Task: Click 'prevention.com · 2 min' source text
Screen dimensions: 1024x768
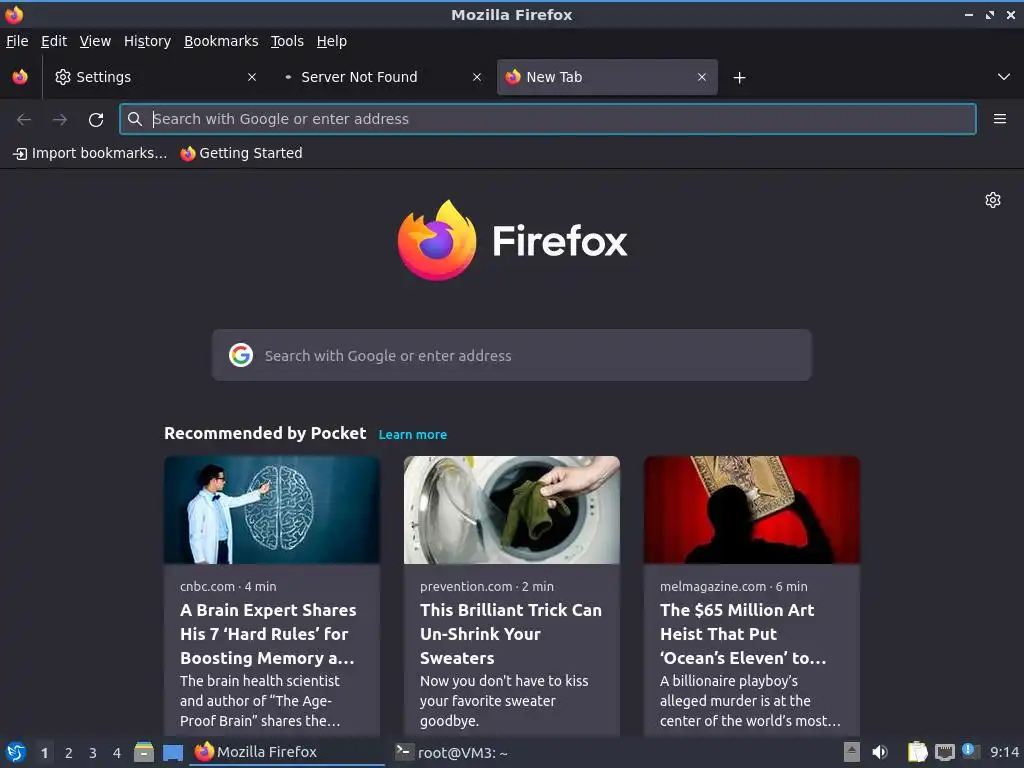Action: (x=487, y=586)
